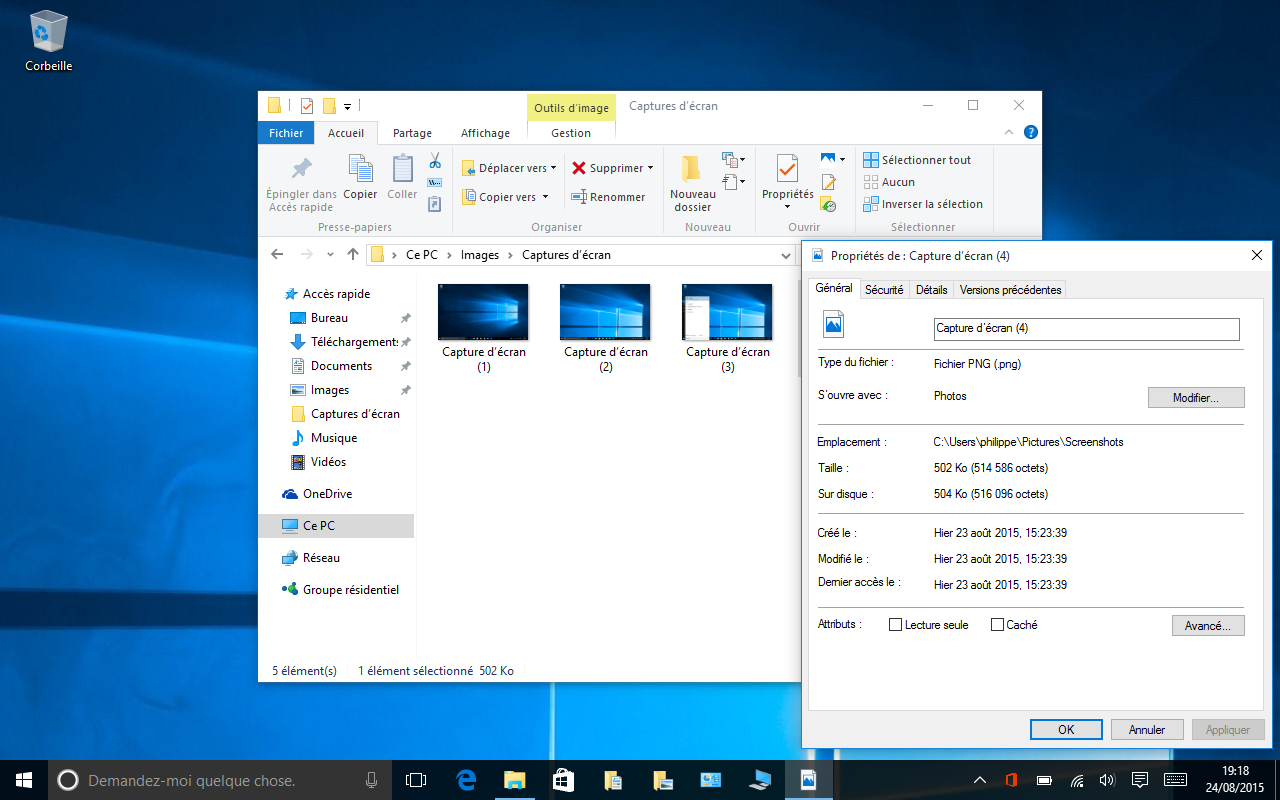The width and height of the screenshot is (1280, 800).
Task: Click Aucun in the Sélectionner group
Action: click(x=889, y=182)
